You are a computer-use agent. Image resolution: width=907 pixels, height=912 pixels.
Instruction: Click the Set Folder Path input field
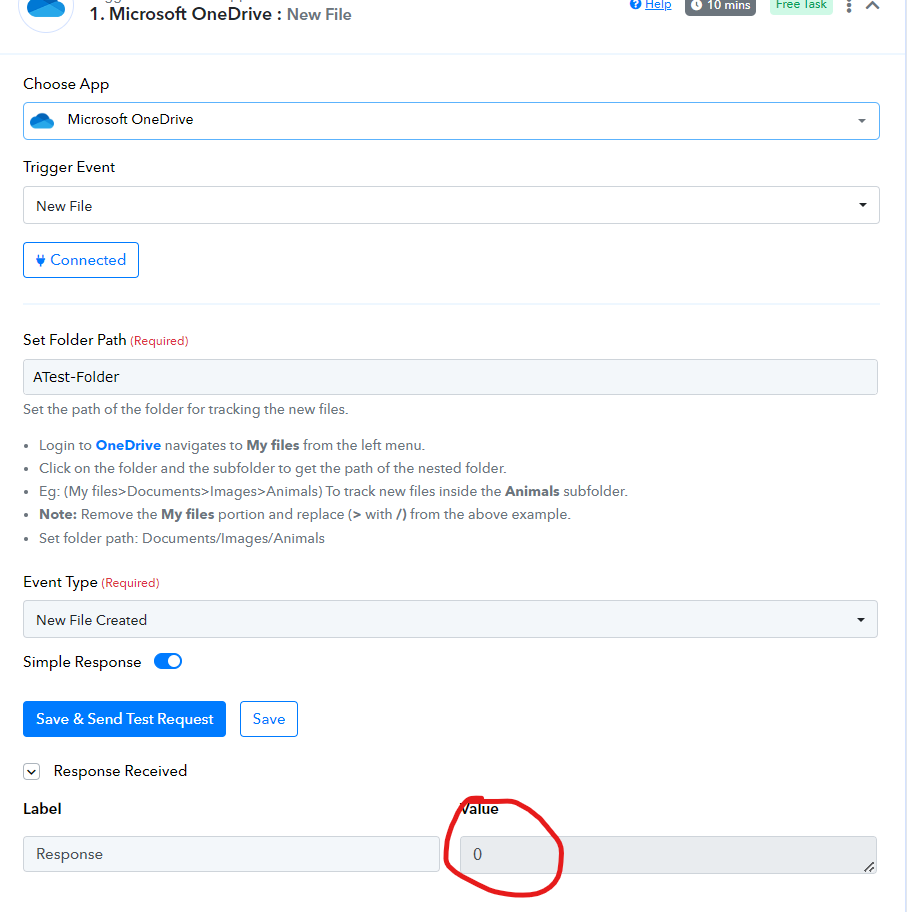coord(450,377)
